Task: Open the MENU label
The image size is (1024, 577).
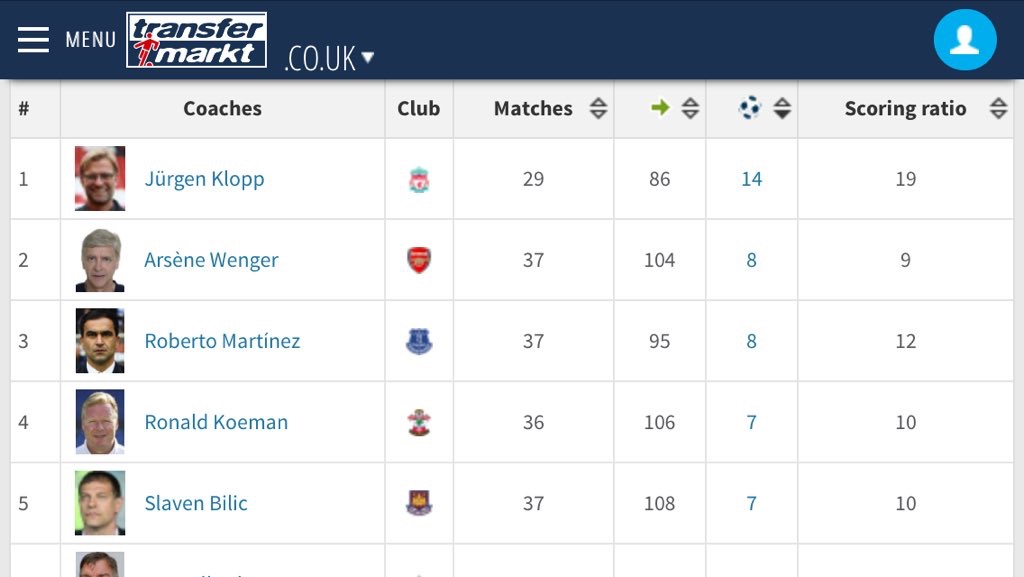Action: (x=90, y=40)
